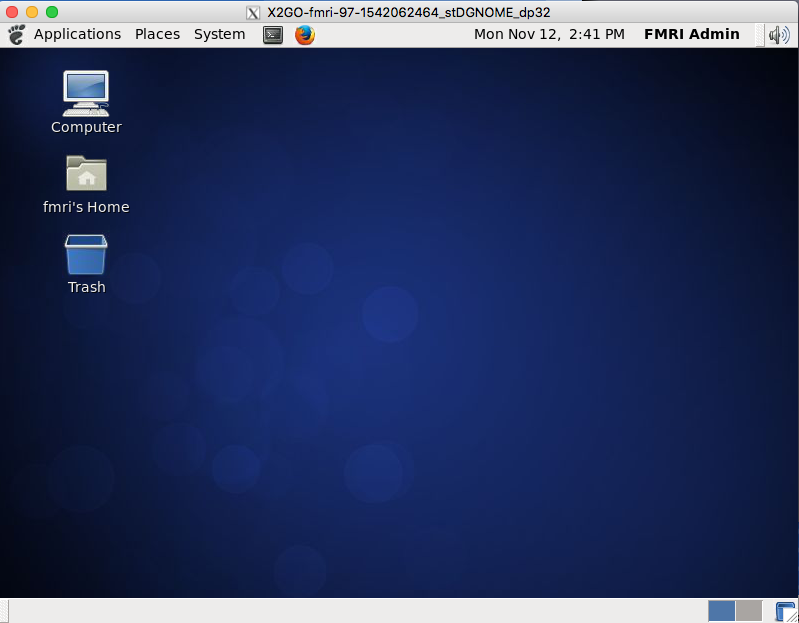
Task: Click the X11 icon in title bar
Action: pos(253,13)
